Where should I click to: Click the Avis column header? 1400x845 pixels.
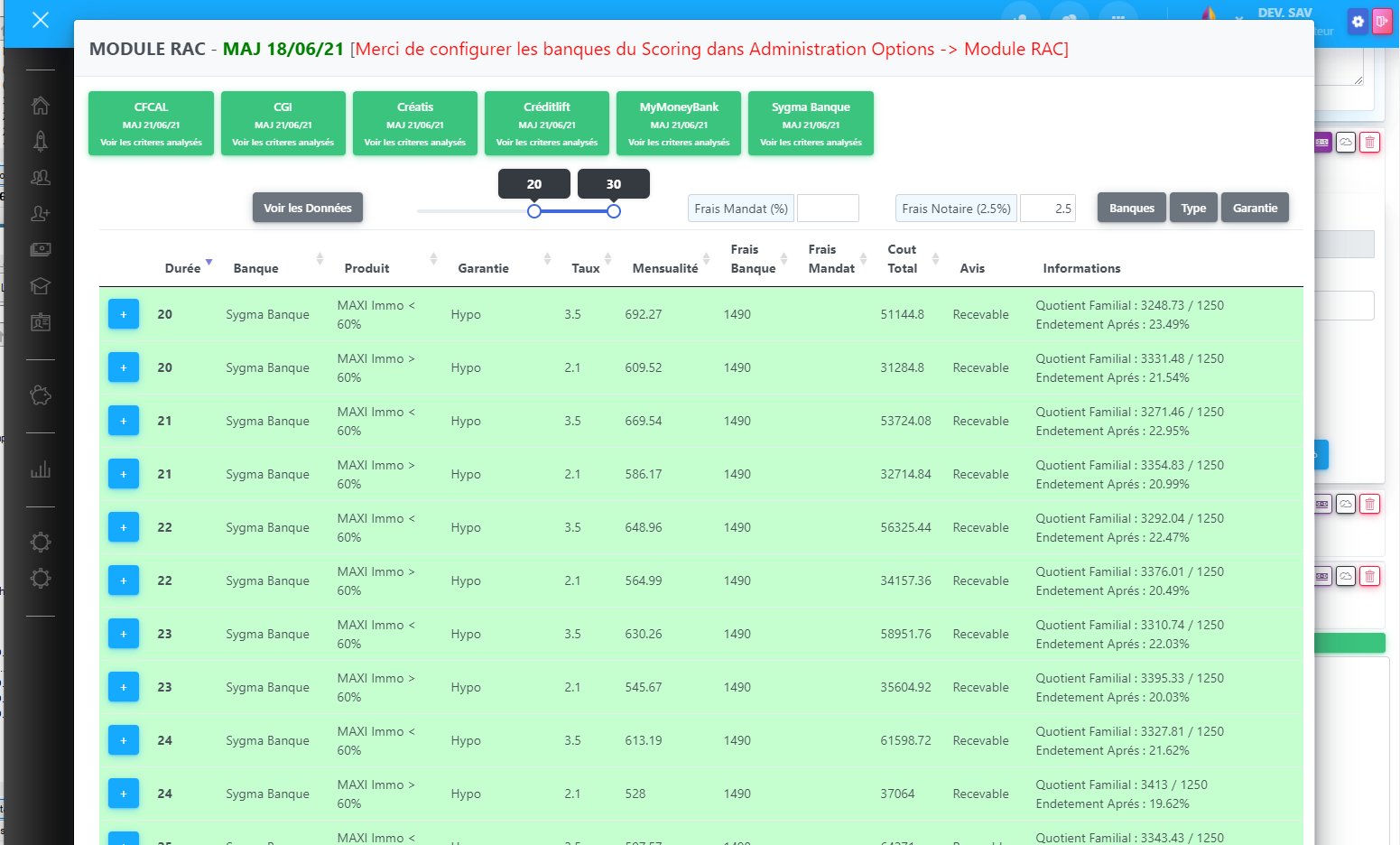(x=972, y=268)
